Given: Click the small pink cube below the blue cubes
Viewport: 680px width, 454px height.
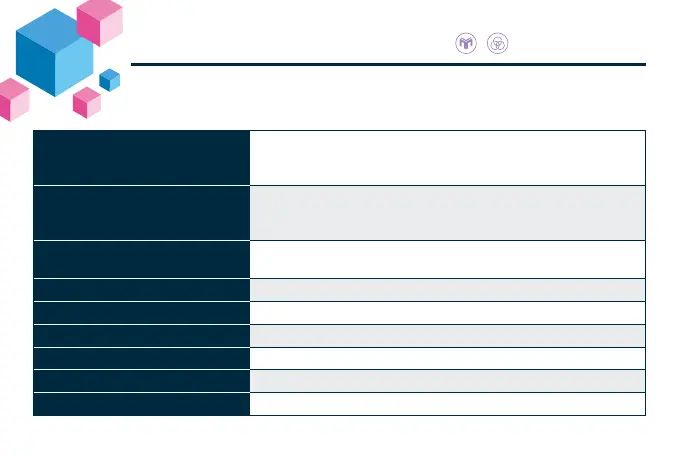Looking at the screenshot, I should pyautogui.click(x=87, y=102).
